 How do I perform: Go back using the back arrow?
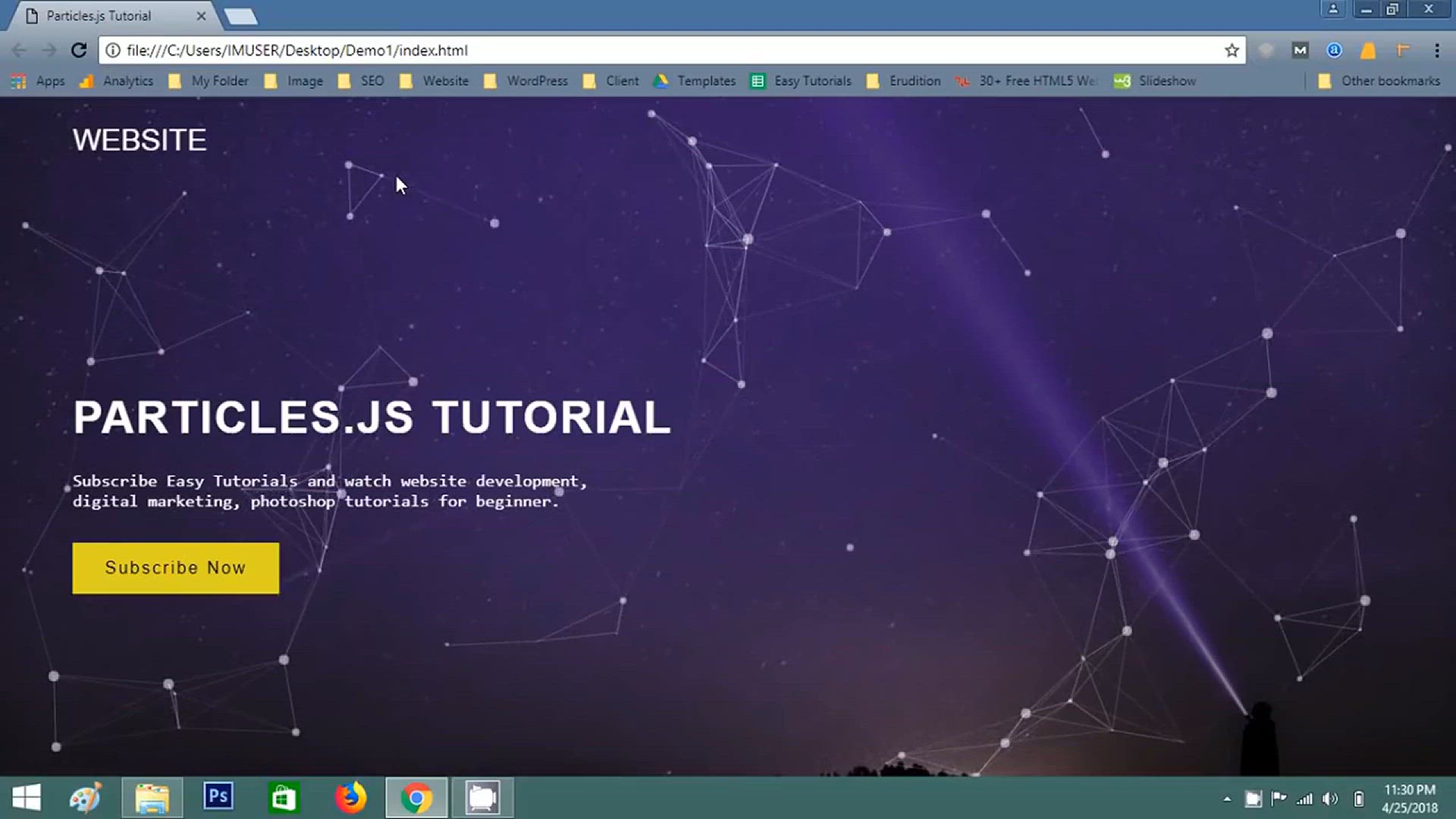point(20,50)
